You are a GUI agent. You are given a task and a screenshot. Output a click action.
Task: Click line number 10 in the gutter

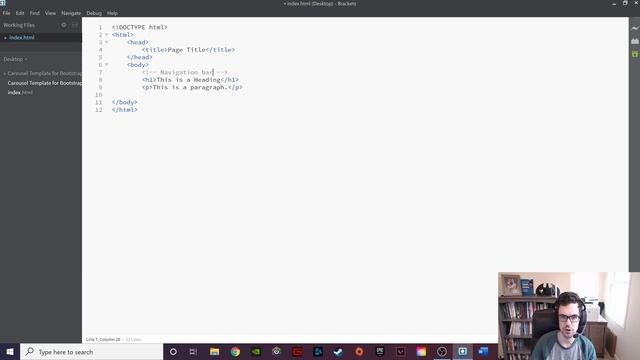(x=99, y=95)
